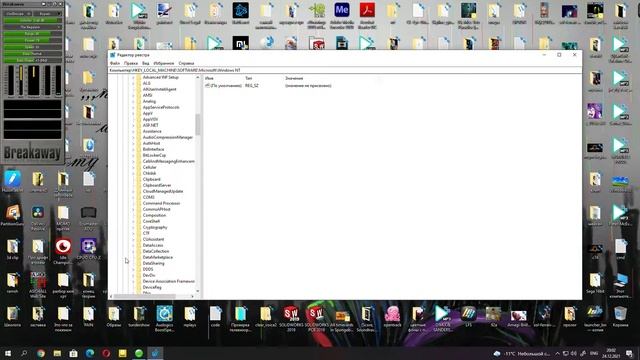Click the Registry Editor title bar icon
Image resolution: width=640 pixels, height=360 pixels.
(x=113, y=55)
